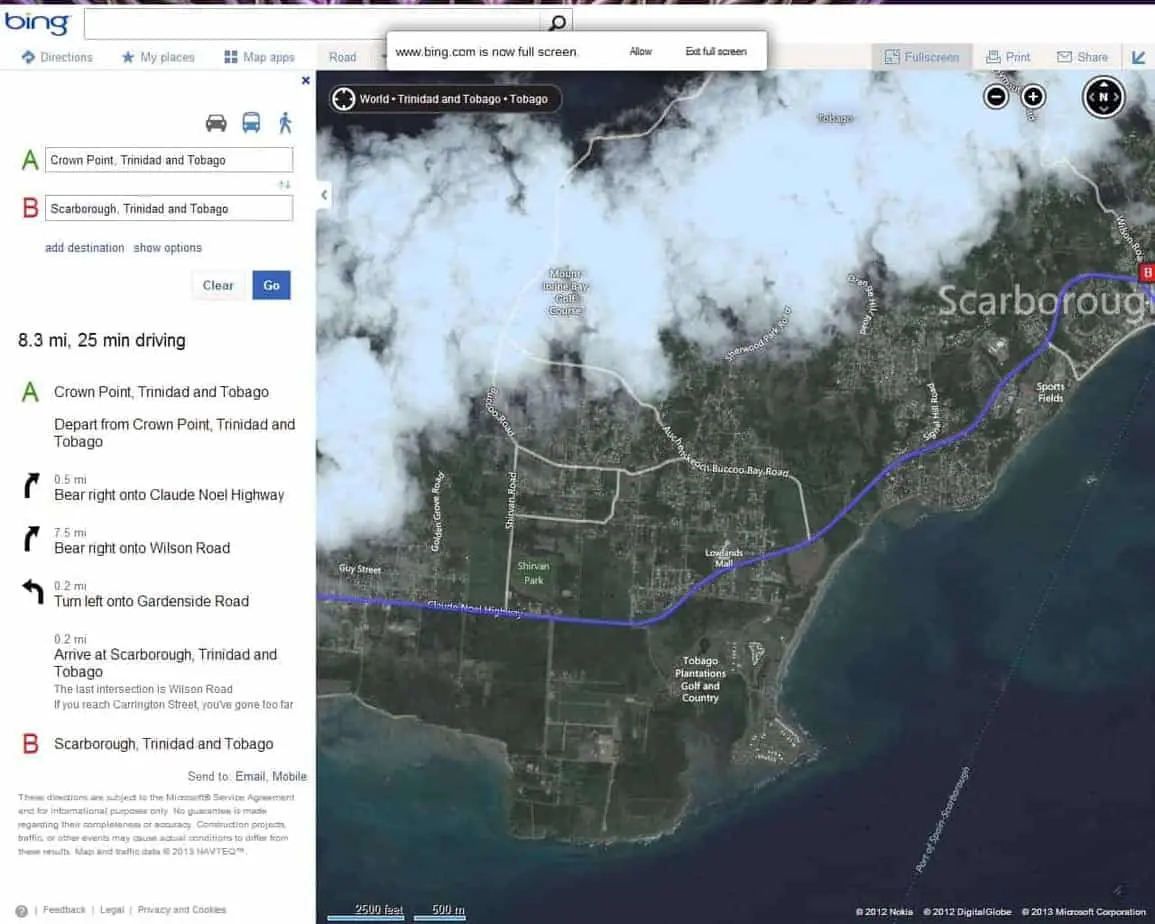Click the north compass rotation control

[1103, 97]
